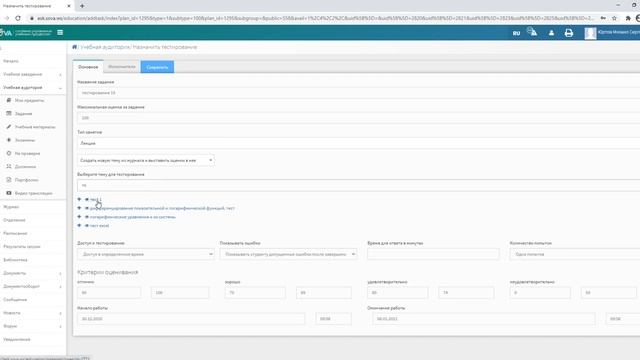Go to «Начало» in the sidebar
640x360 pixels.
tap(11, 61)
